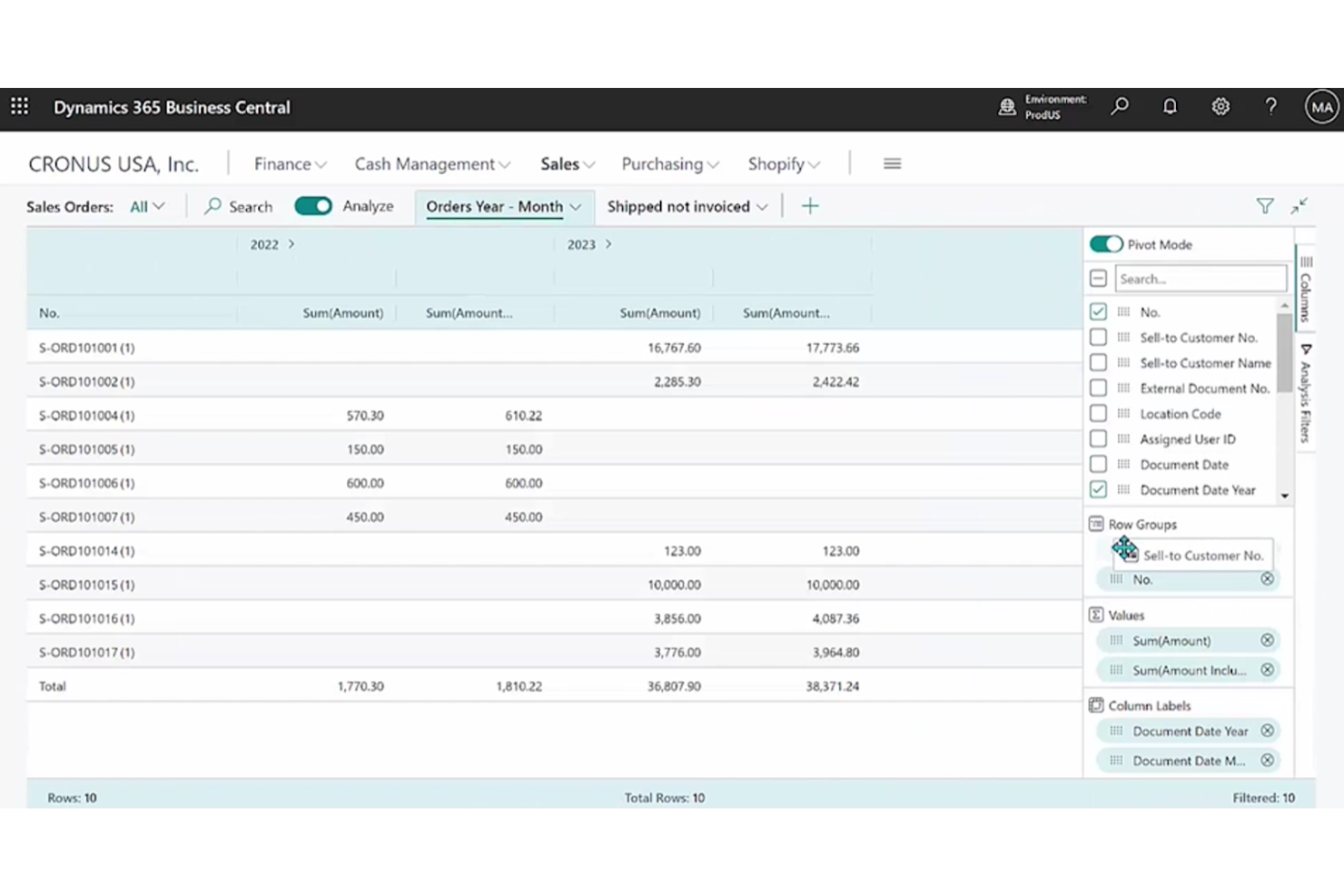Click the Sum(Amount) header under 2022
The height and width of the screenshot is (896, 1344).
point(342,312)
